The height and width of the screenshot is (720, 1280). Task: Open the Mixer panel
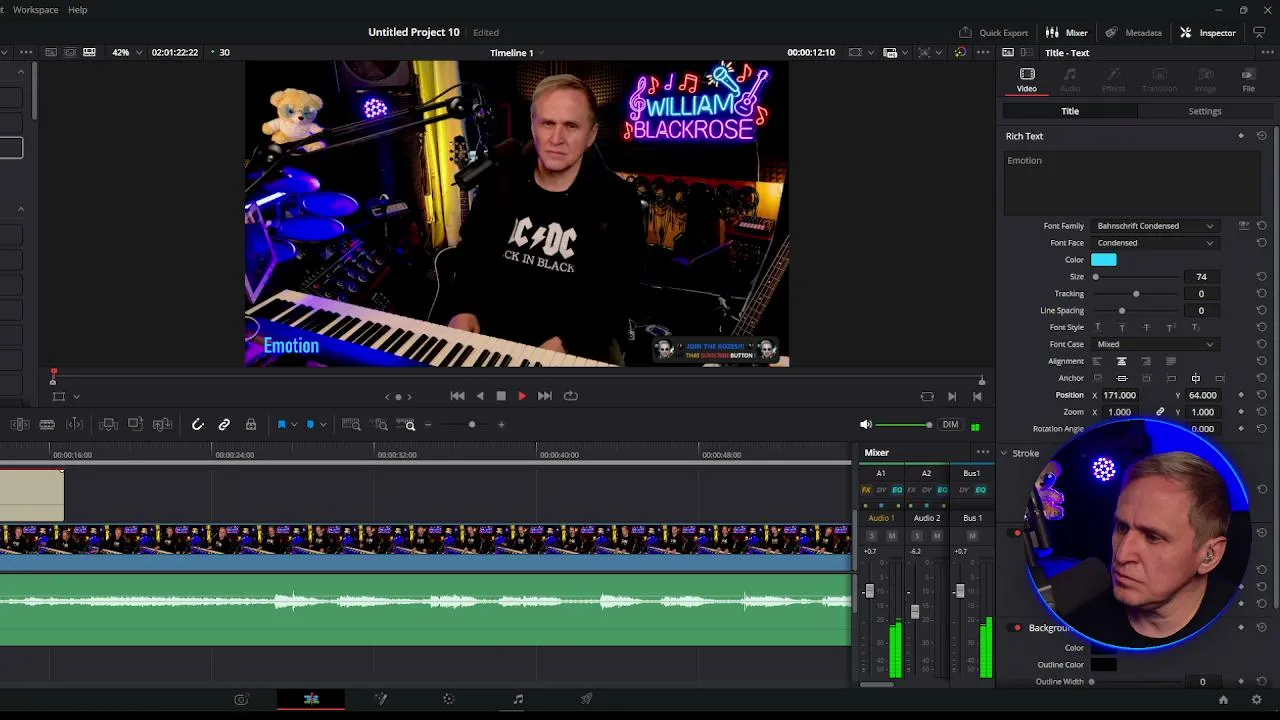[x=1067, y=33]
